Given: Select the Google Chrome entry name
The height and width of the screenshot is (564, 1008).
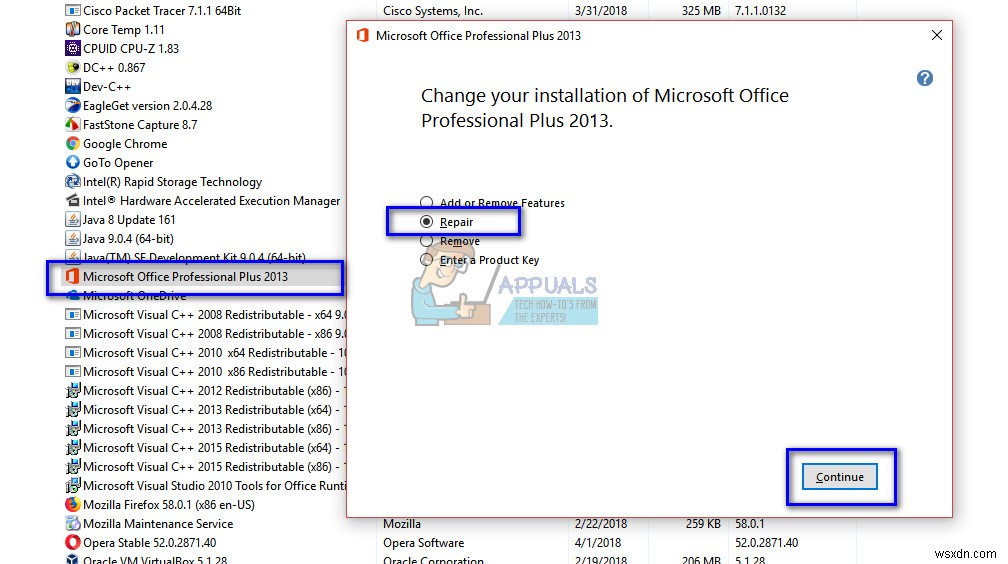Looking at the screenshot, I should tap(125, 144).
